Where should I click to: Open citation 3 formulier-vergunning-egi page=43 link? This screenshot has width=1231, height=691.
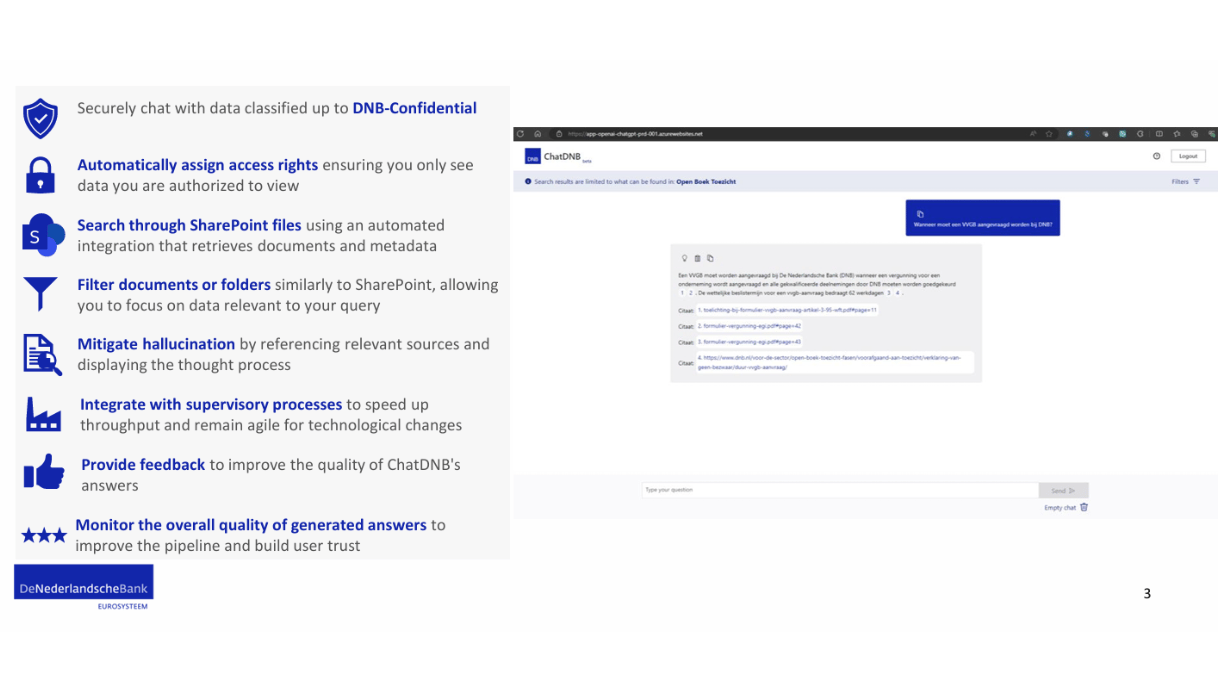[749, 342]
